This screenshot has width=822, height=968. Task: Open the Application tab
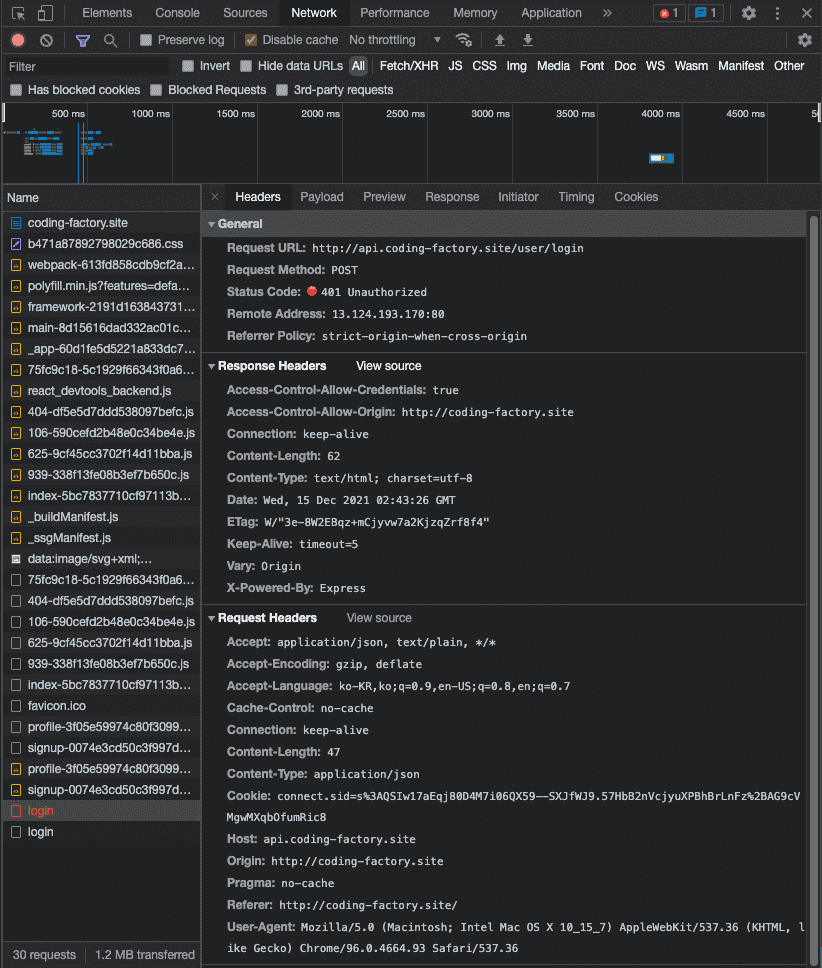click(551, 13)
